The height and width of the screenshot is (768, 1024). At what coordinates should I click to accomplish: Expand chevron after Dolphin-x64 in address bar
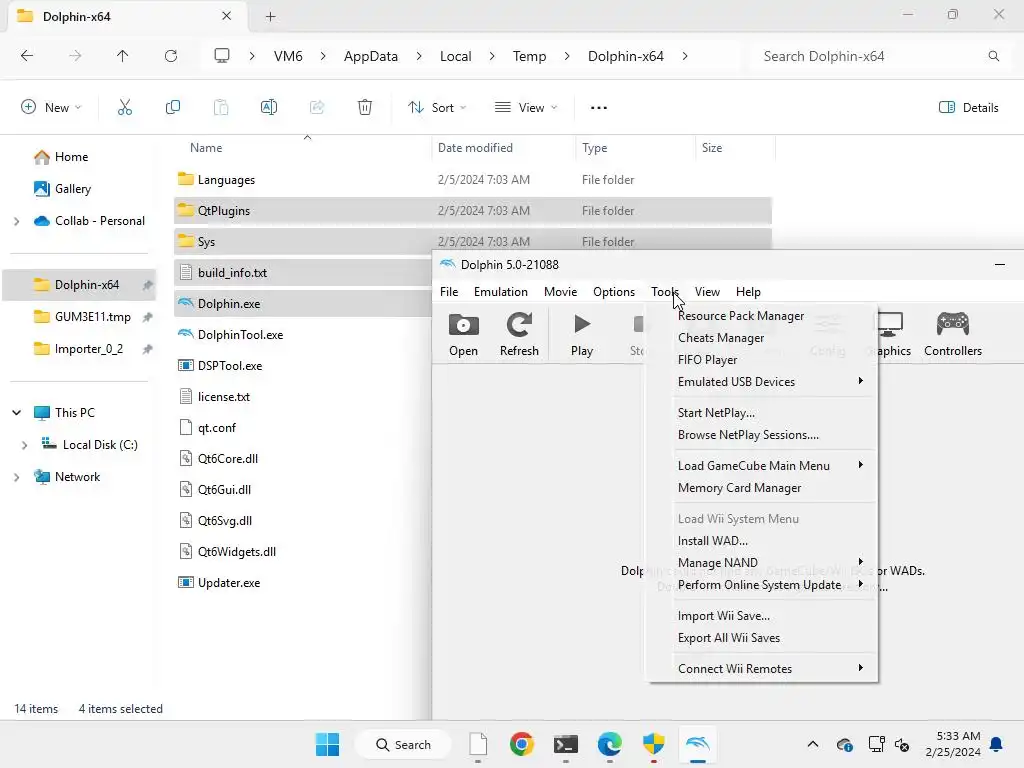tap(684, 56)
